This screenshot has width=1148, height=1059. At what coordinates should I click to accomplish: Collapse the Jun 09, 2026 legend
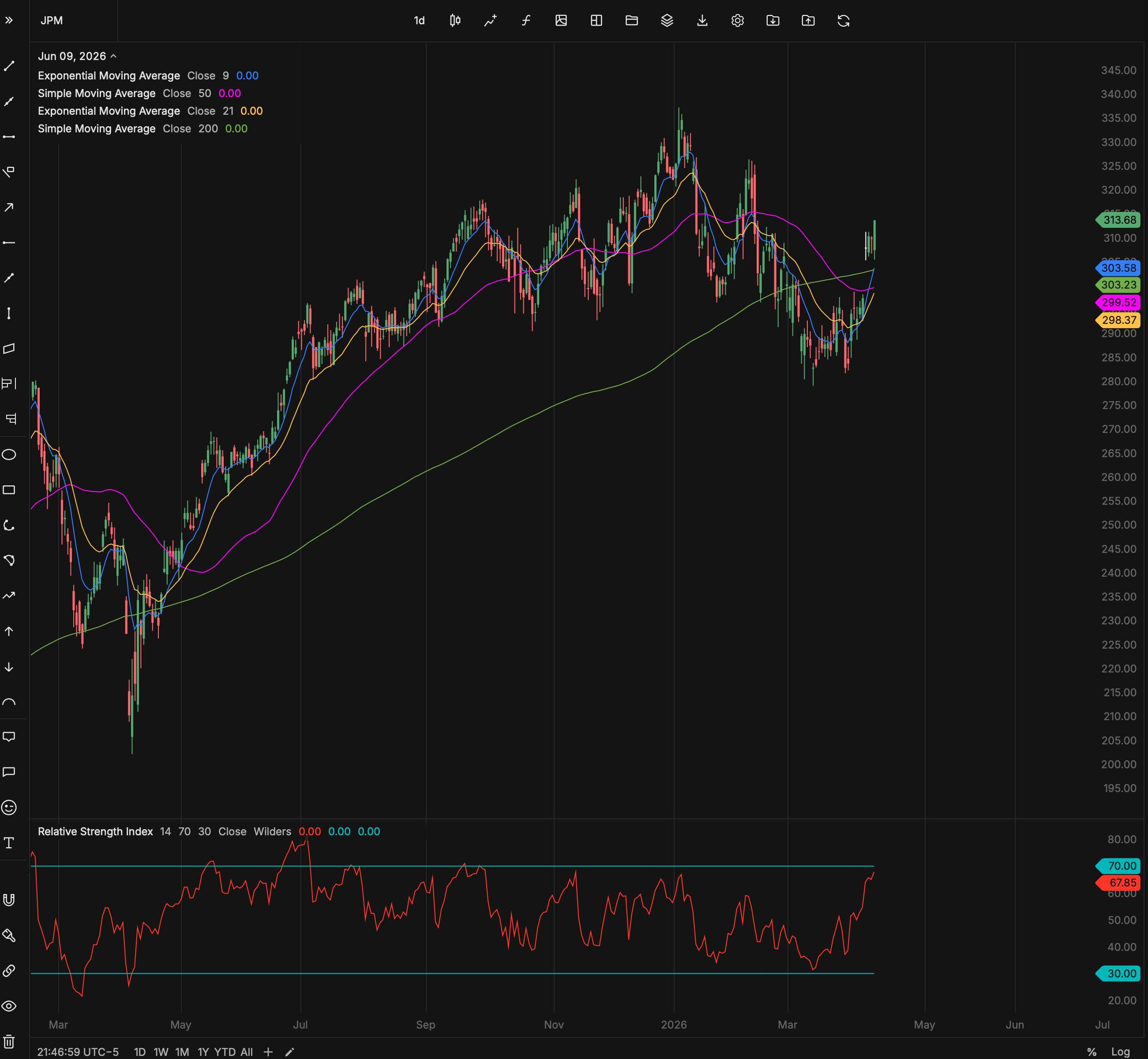[113, 56]
